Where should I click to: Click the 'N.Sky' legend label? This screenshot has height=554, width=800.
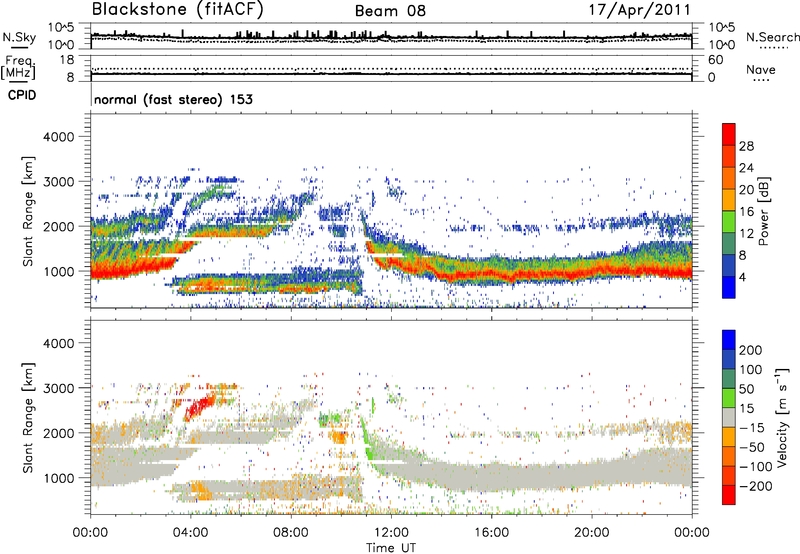pos(19,37)
